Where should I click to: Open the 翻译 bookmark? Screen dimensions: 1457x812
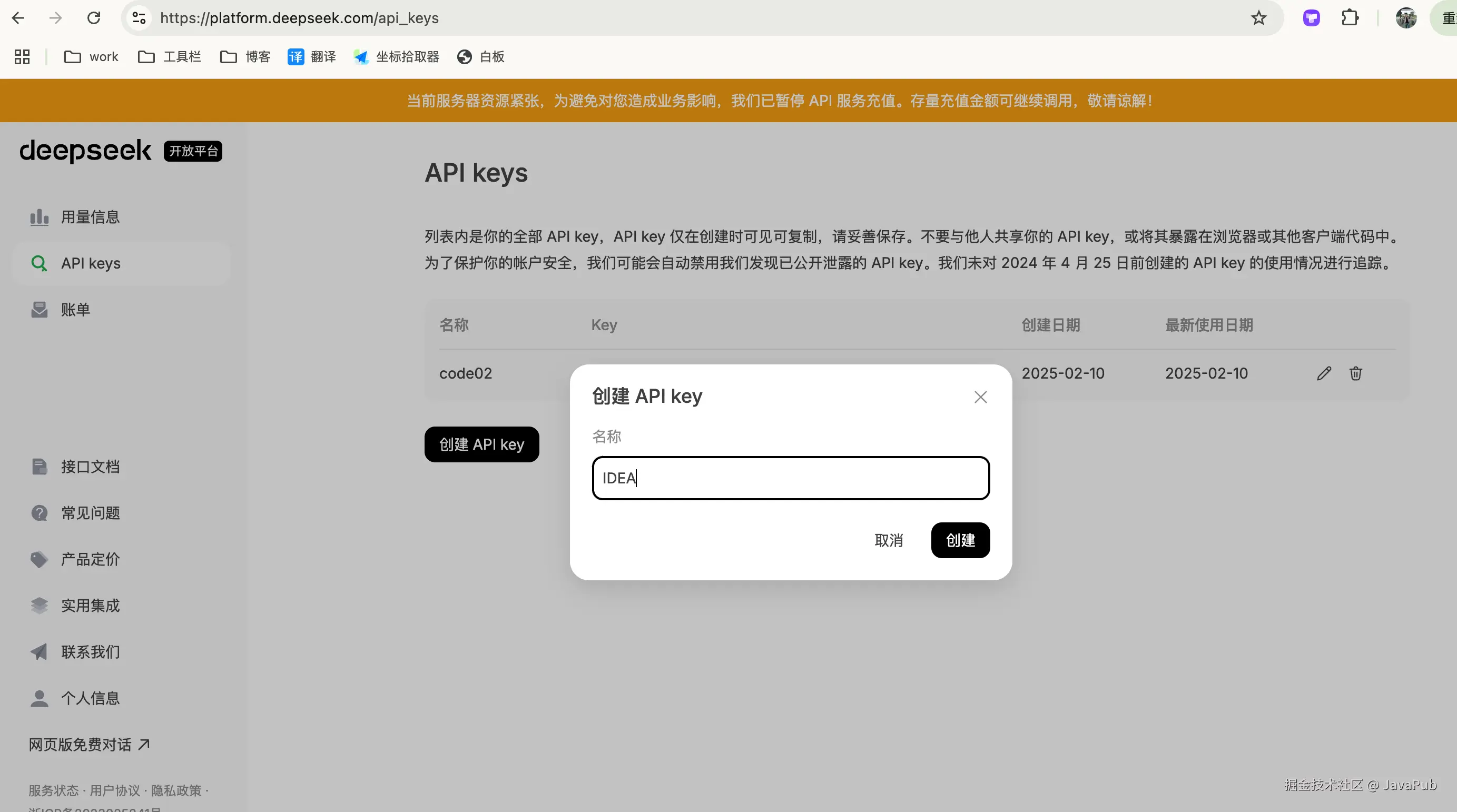point(312,56)
